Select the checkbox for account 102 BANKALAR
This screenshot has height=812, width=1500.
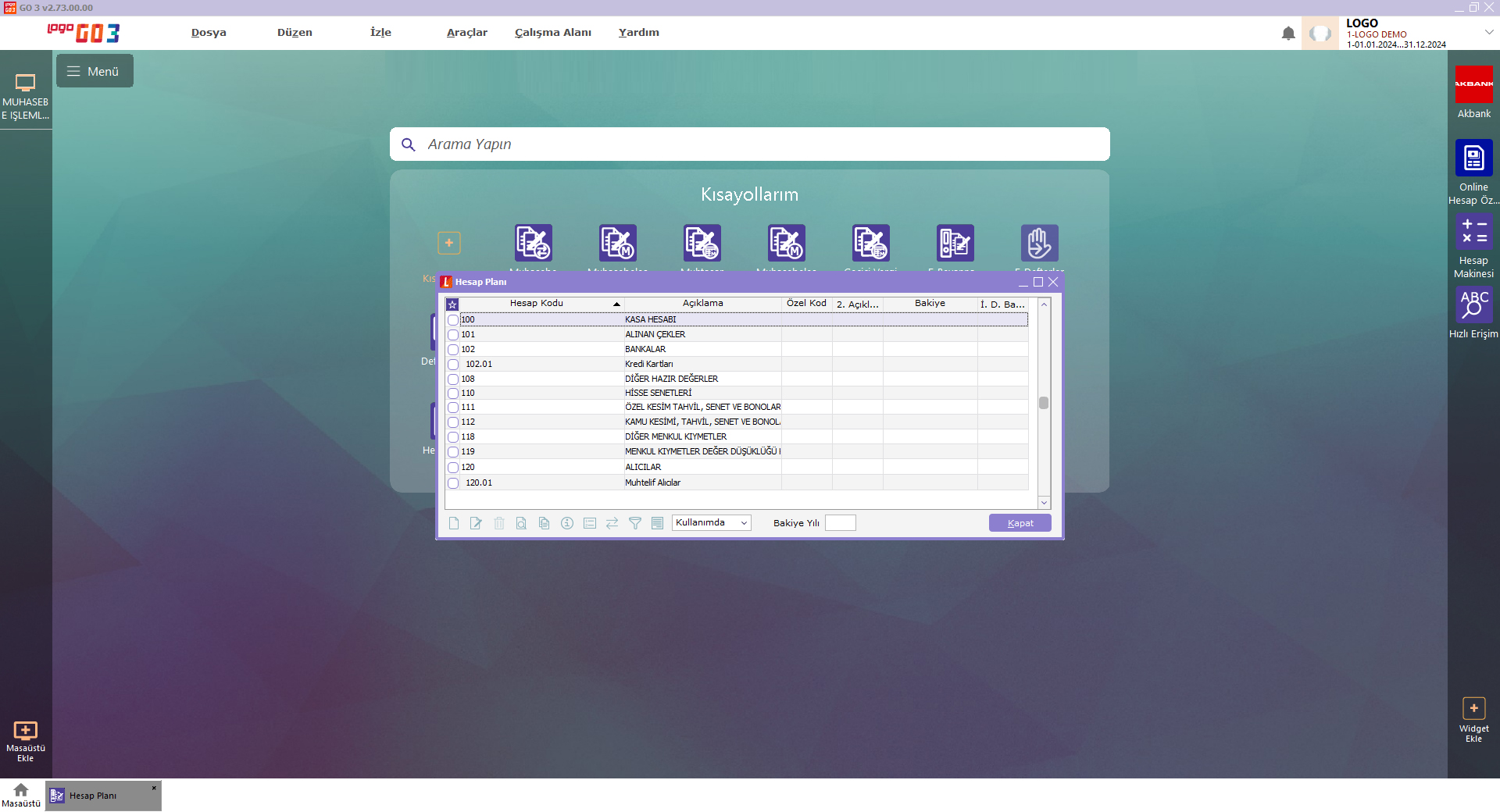(x=453, y=350)
